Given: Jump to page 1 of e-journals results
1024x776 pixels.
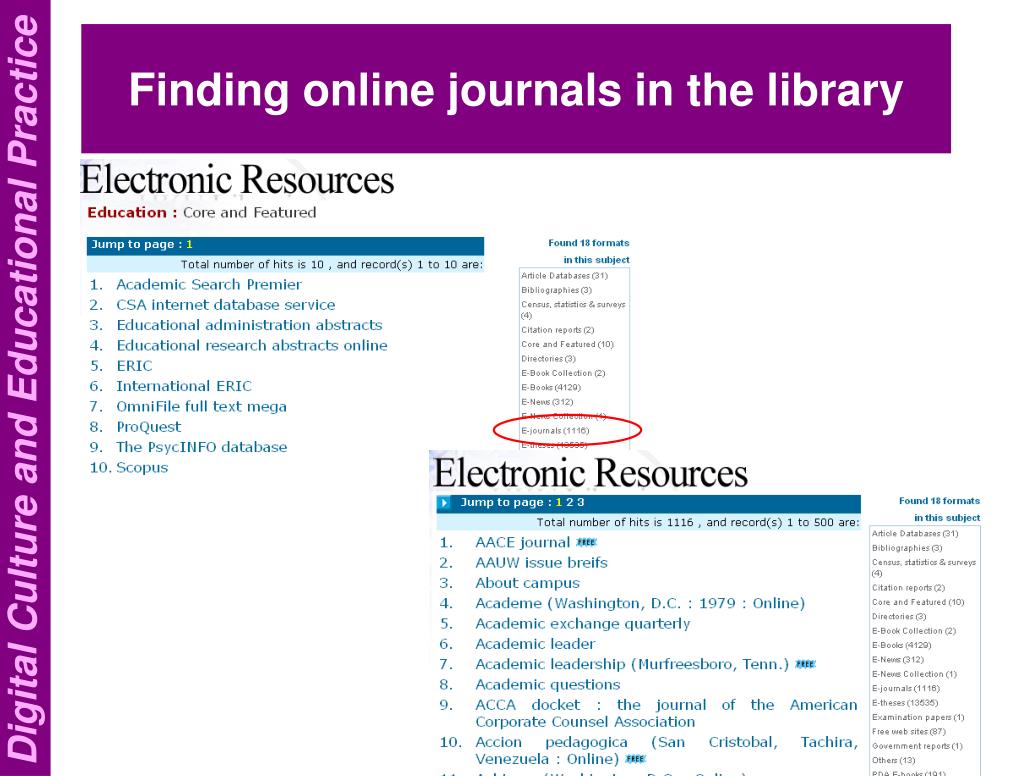Looking at the screenshot, I should click(x=558, y=502).
